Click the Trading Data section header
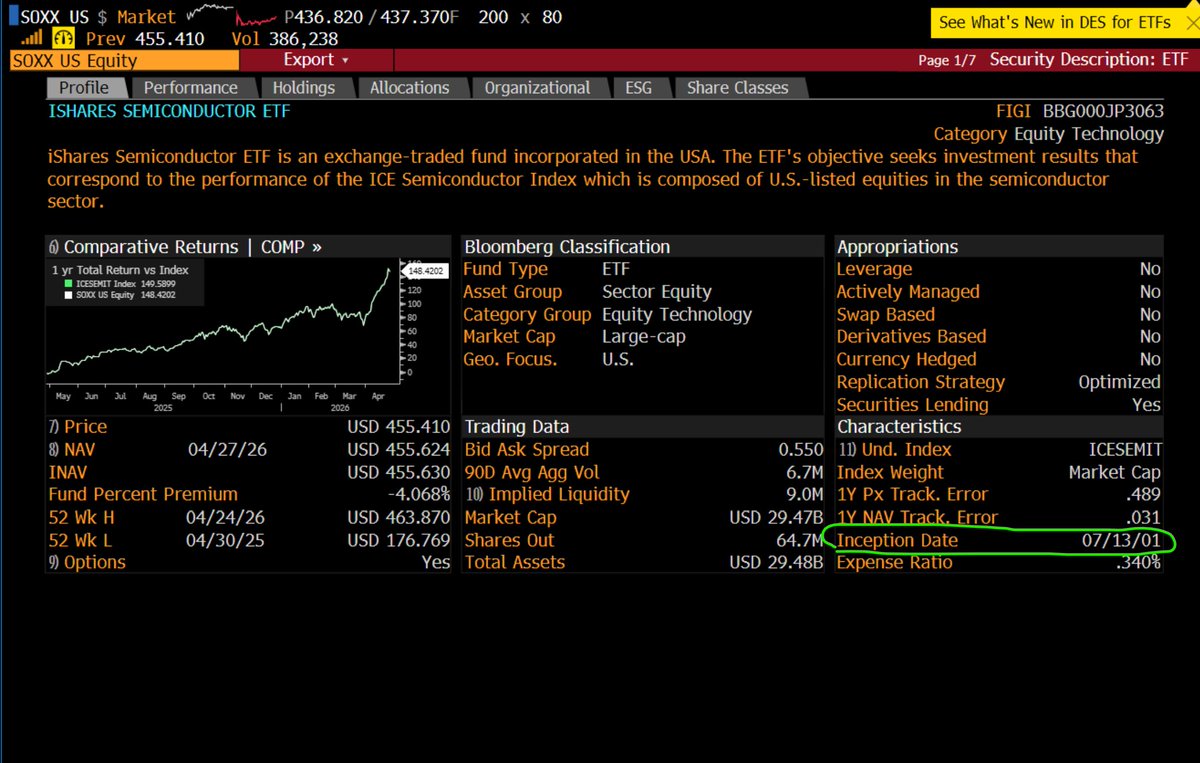 click(516, 427)
